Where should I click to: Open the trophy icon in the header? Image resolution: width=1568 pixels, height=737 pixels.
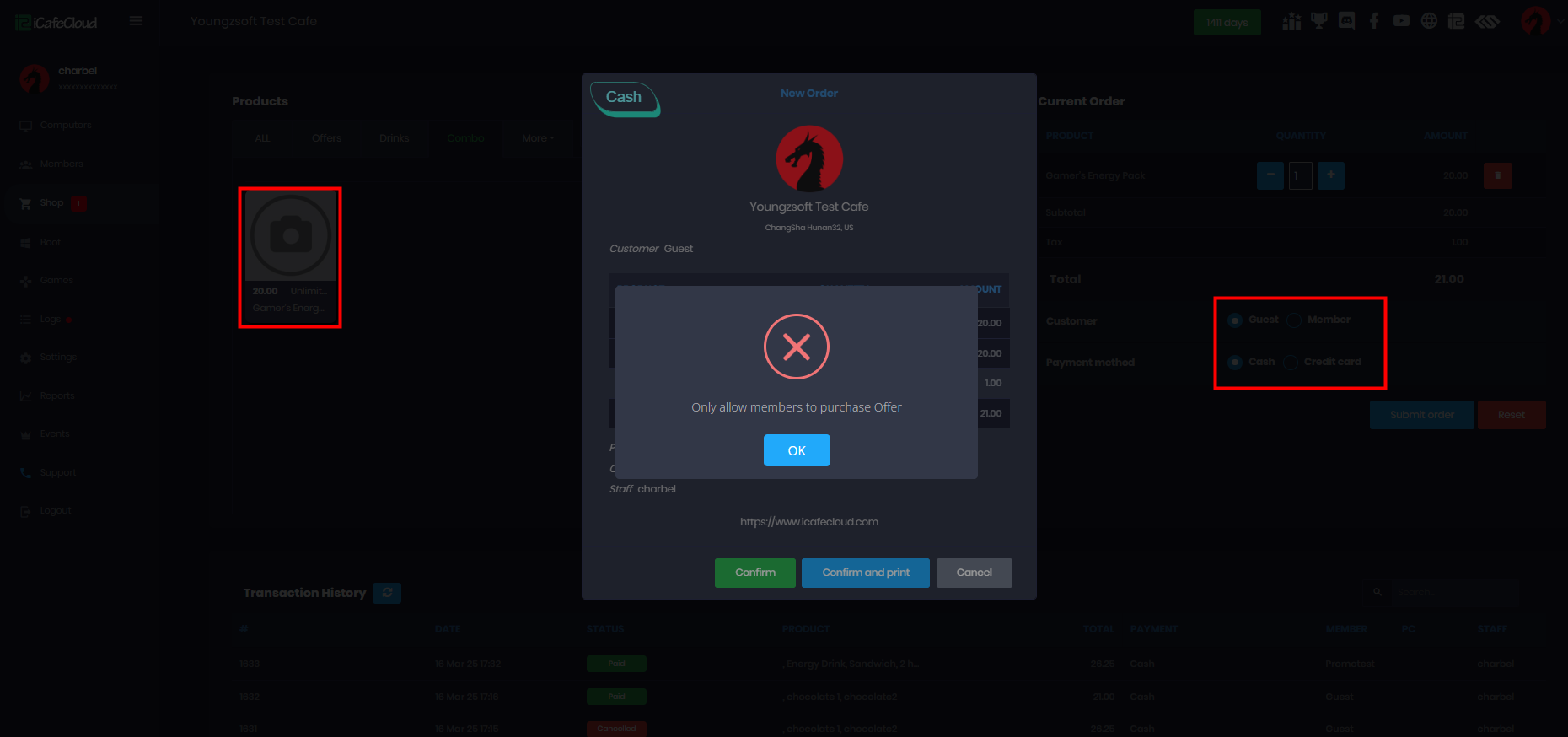[x=1319, y=21]
